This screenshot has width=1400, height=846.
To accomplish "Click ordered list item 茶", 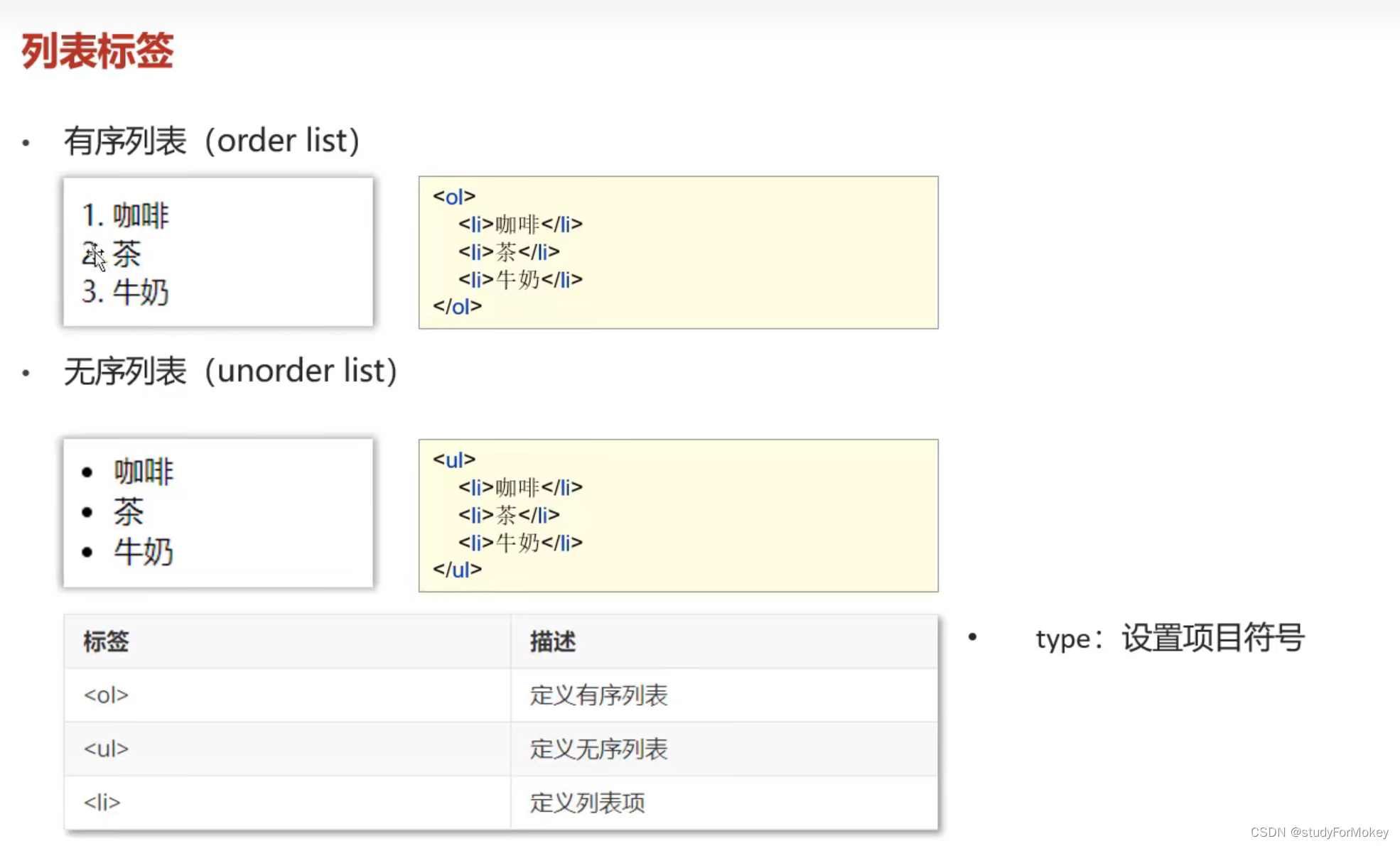I will pos(112,254).
